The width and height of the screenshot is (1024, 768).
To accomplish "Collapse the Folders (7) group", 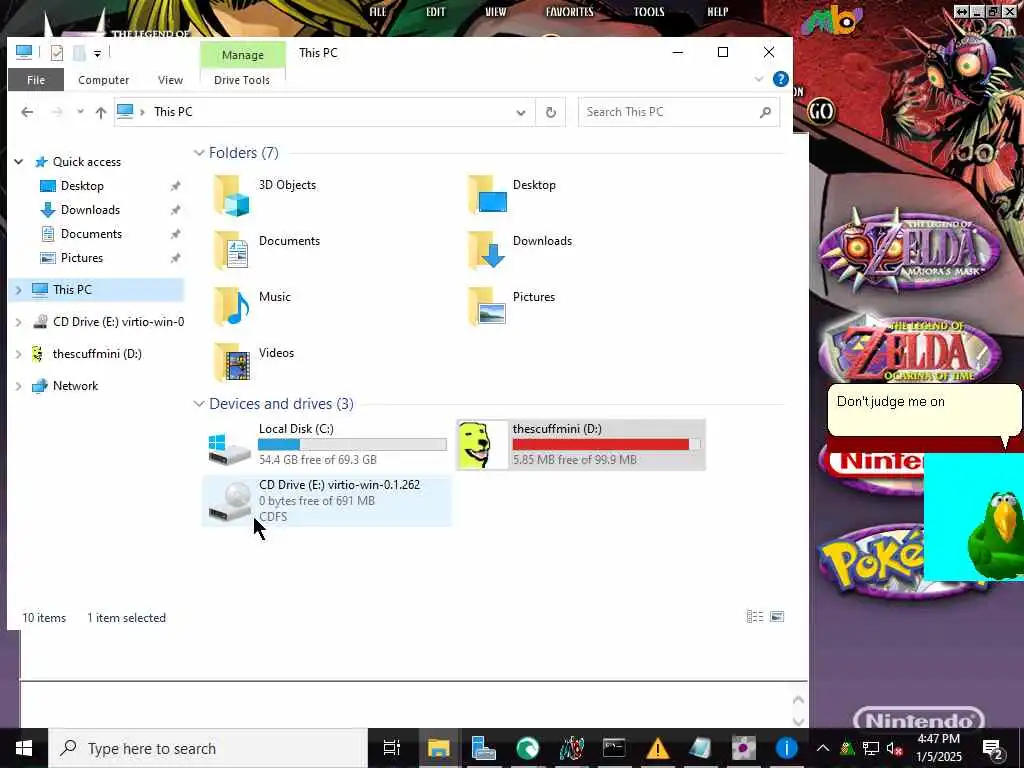I will point(199,153).
